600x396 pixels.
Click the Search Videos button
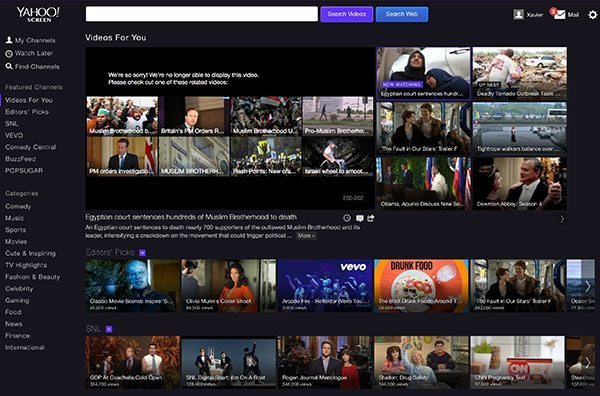pos(347,14)
